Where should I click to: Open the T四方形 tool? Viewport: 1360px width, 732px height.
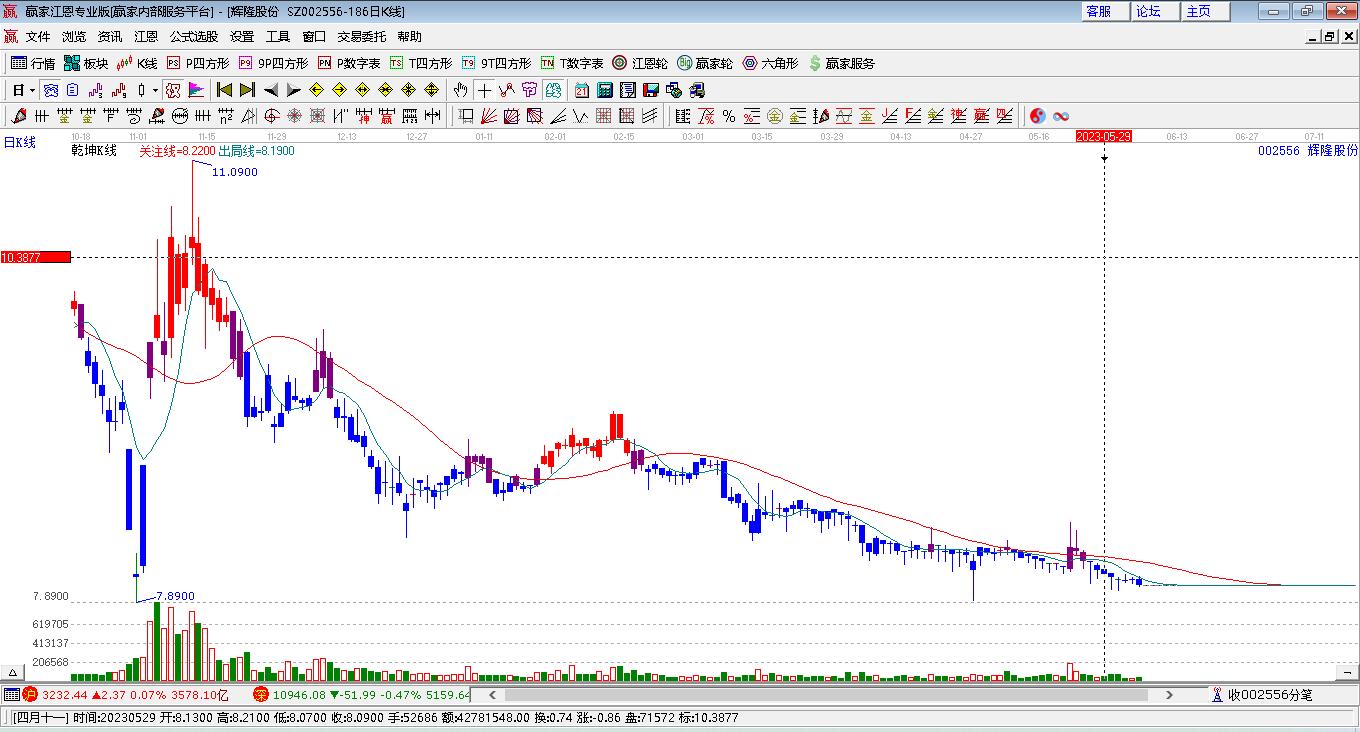pyautogui.click(x=421, y=63)
